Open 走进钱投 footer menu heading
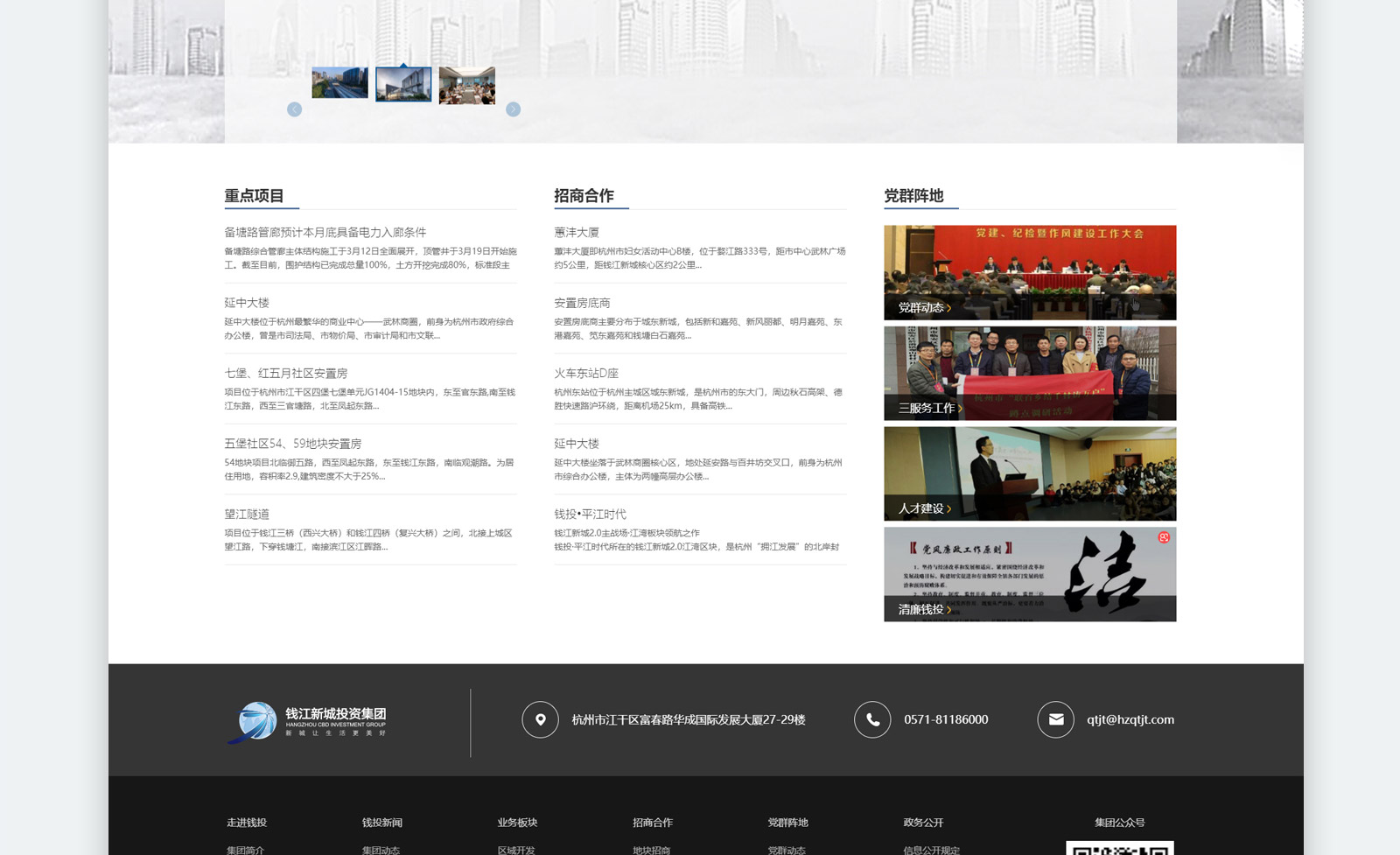 (x=247, y=823)
